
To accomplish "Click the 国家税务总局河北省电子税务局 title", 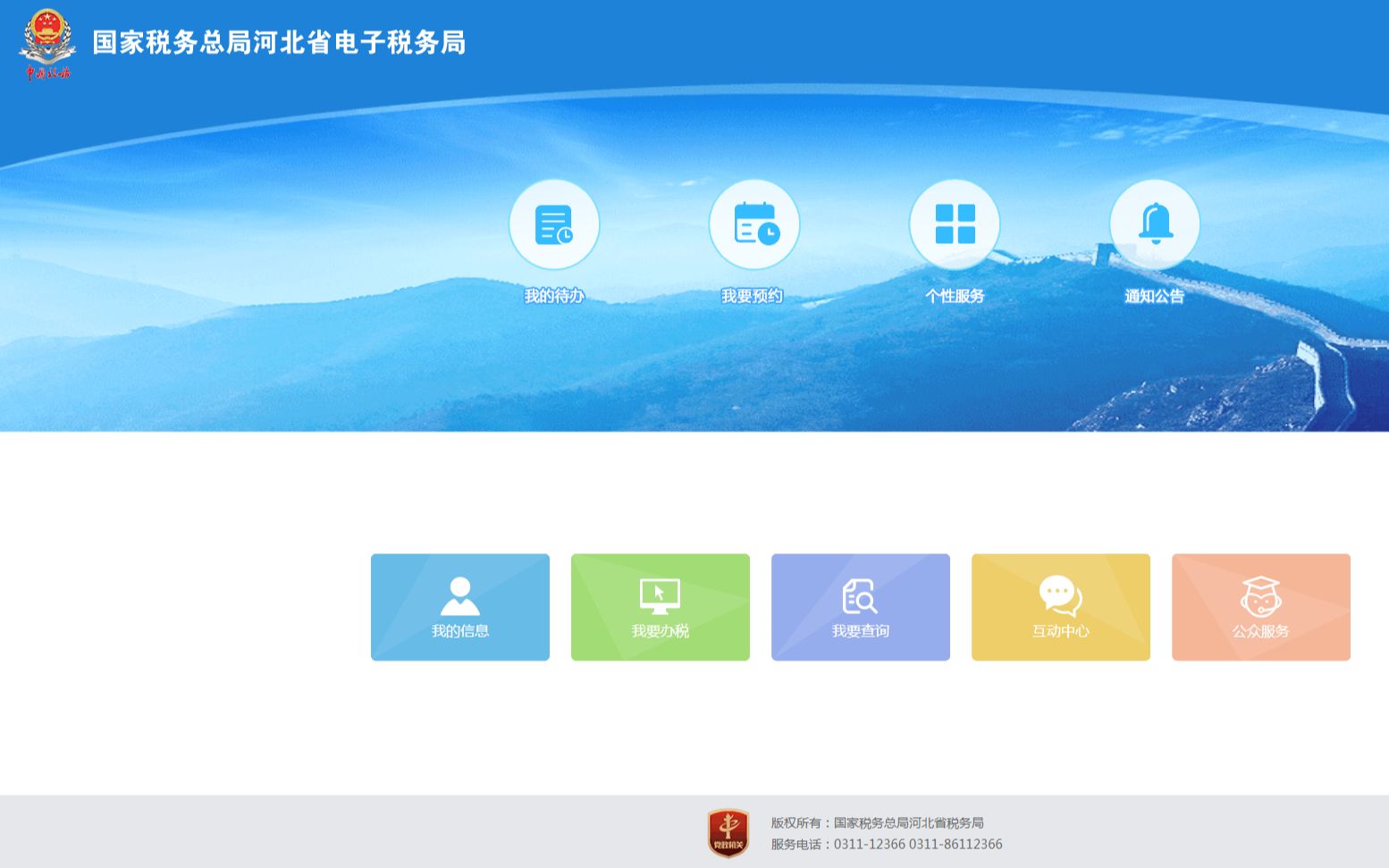I will (x=279, y=43).
